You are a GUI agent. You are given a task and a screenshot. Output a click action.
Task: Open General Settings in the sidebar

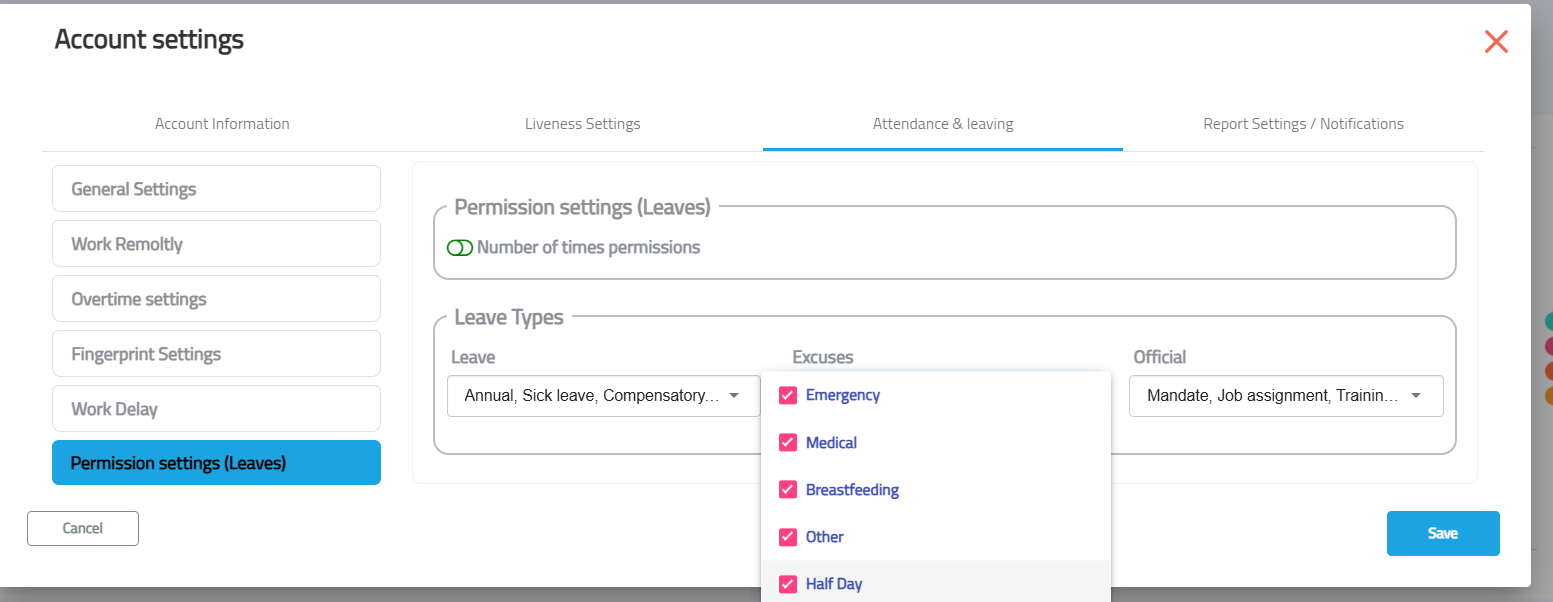coord(216,189)
